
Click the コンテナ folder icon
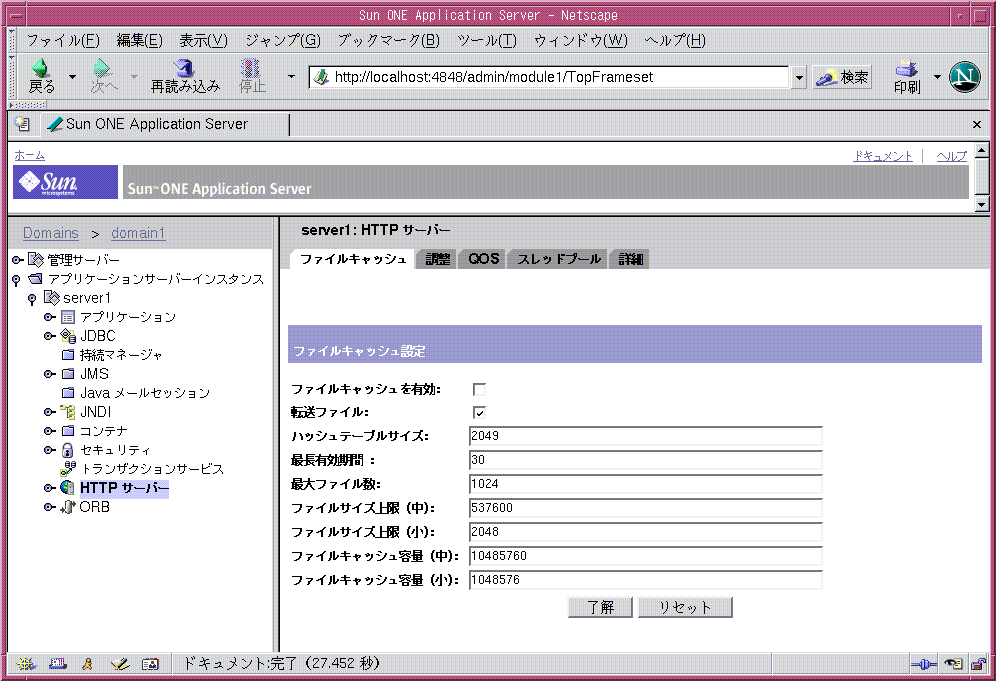coord(68,431)
